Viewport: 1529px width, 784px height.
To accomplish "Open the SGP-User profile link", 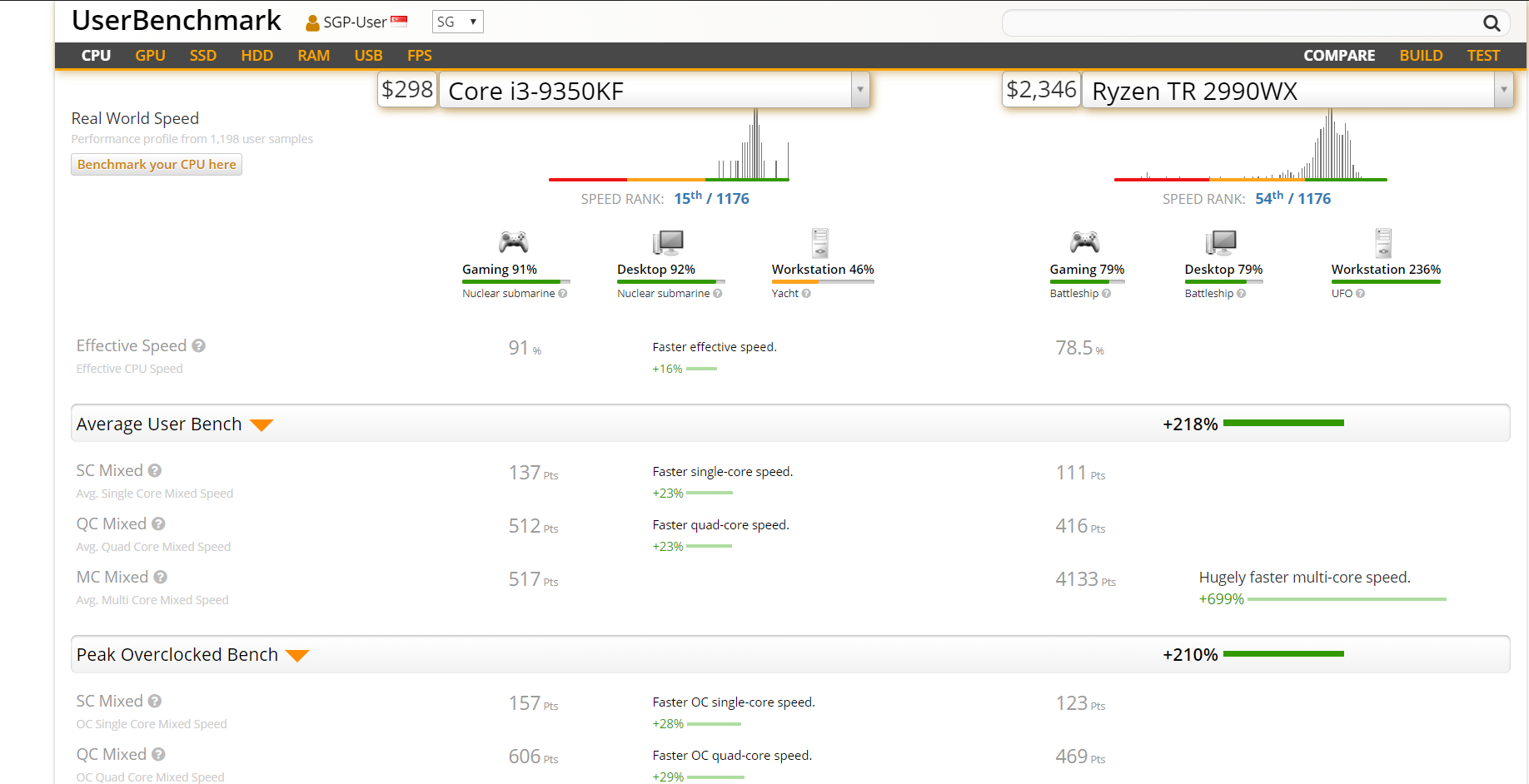I will pos(355,22).
